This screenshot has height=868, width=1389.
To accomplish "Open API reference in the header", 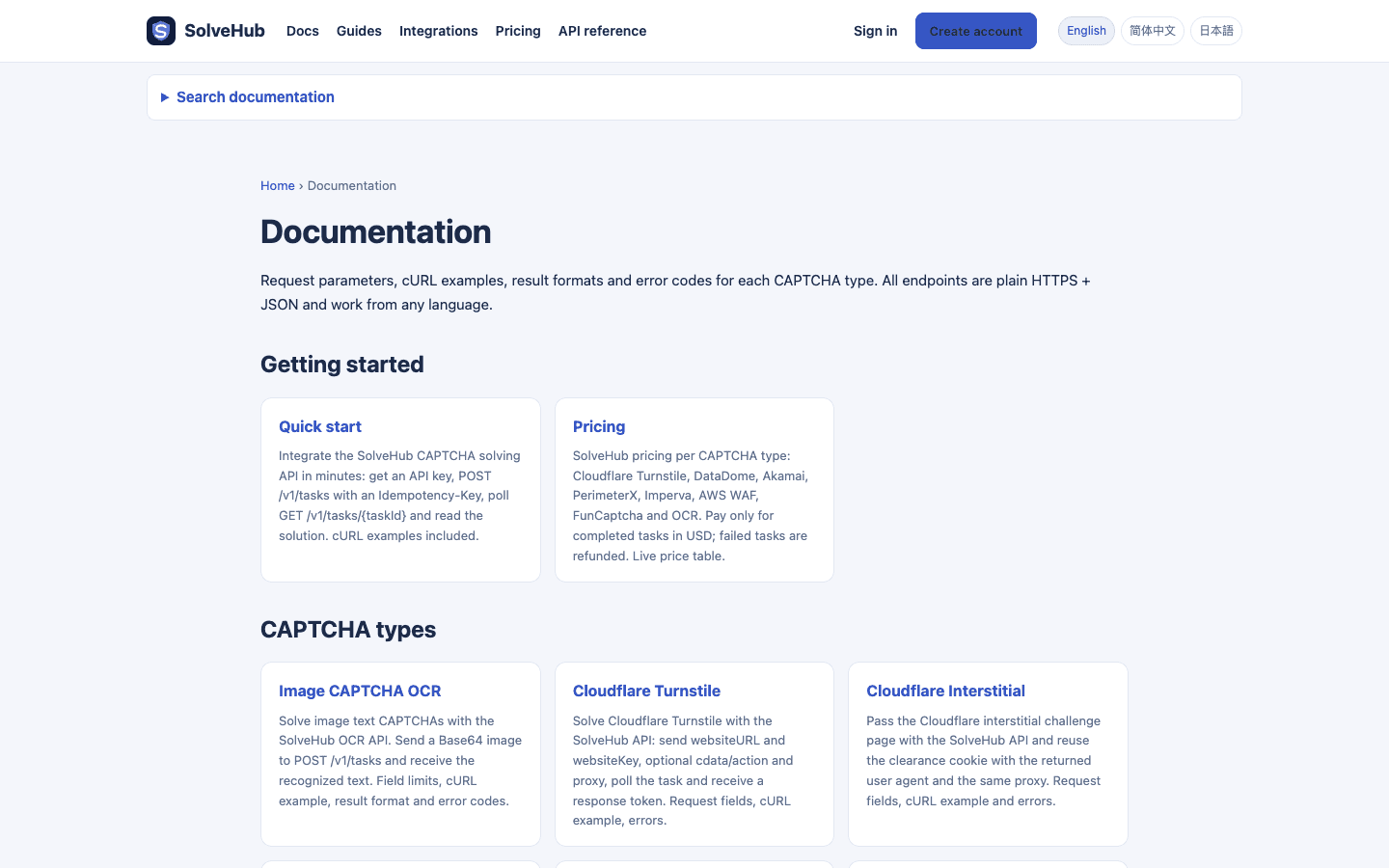I will pos(603,31).
